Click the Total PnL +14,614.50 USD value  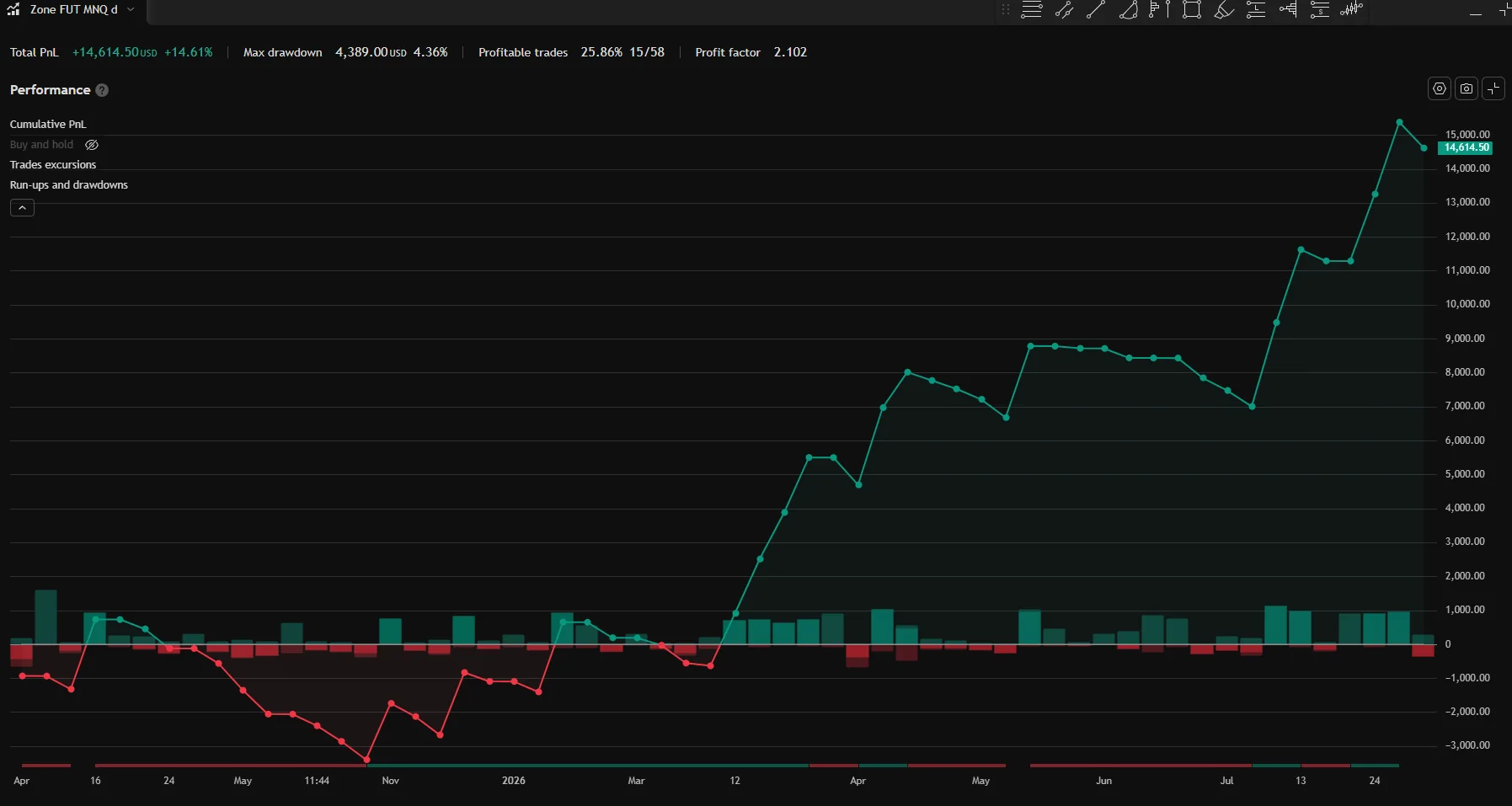tap(115, 52)
